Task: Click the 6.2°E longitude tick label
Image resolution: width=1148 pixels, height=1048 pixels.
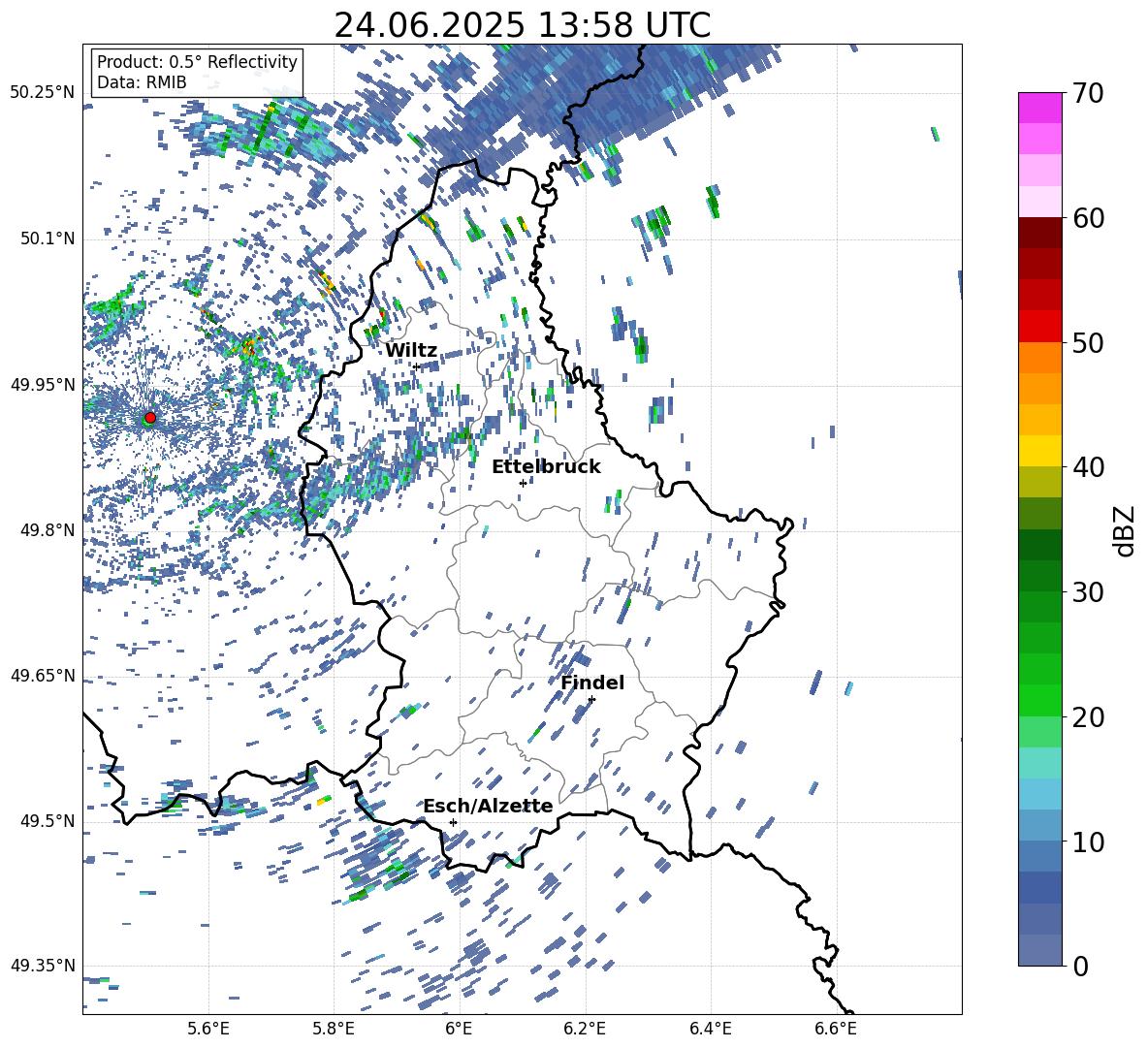Action: coord(585,1029)
